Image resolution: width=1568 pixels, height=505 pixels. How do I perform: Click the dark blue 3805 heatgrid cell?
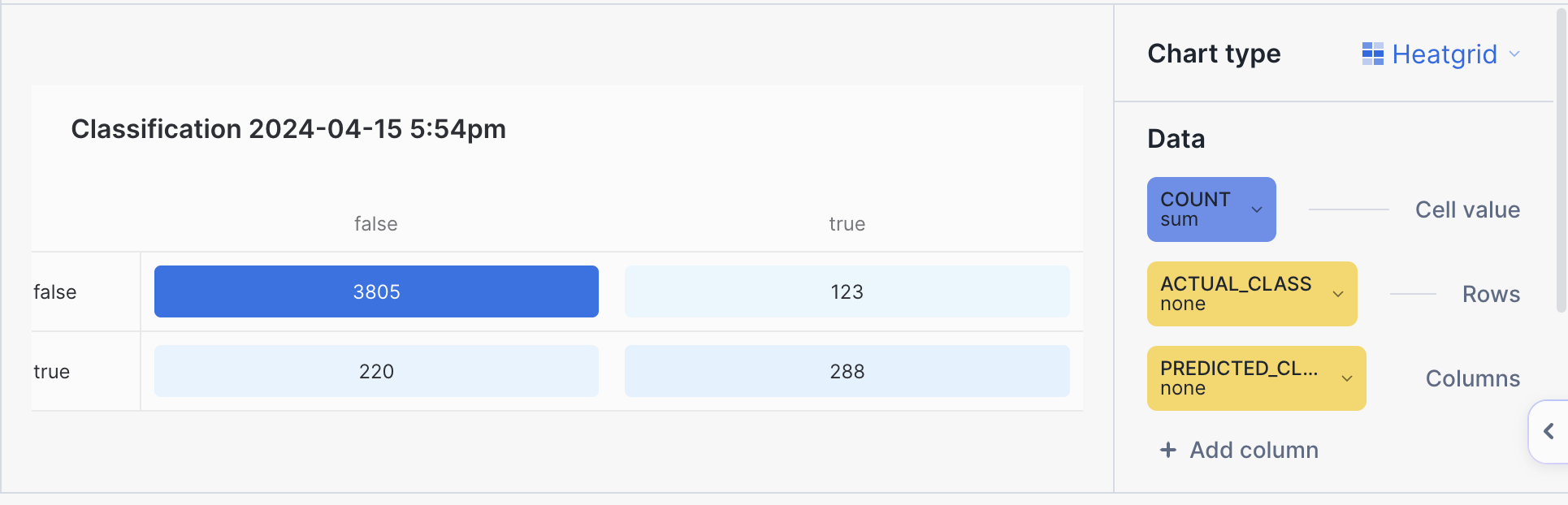click(x=376, y=291)
